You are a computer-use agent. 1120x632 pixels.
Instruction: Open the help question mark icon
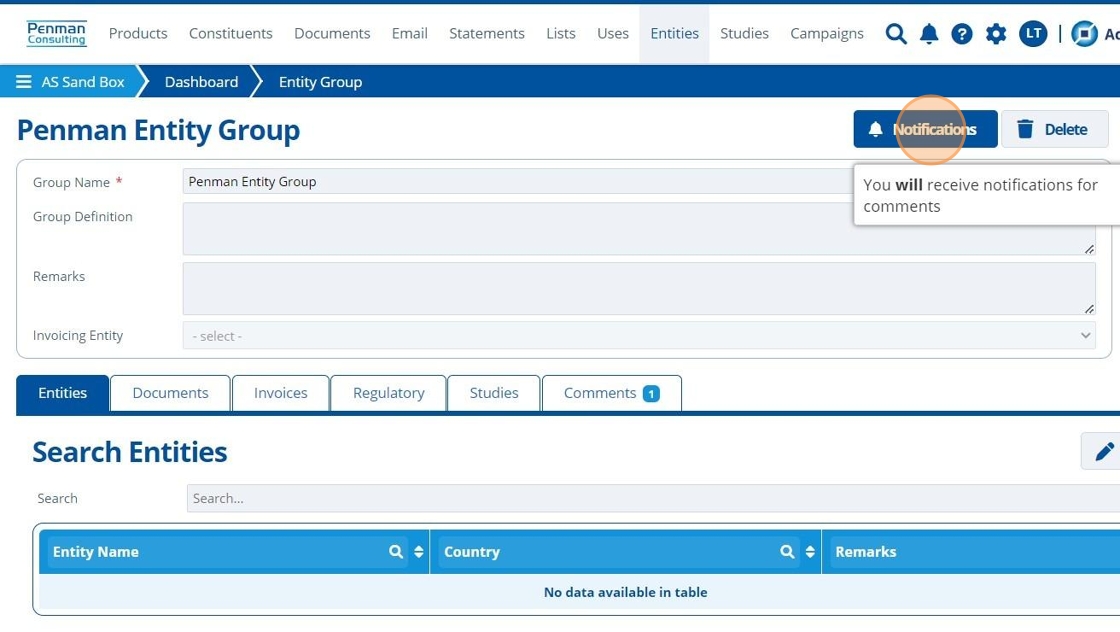(x=962, y=34)
